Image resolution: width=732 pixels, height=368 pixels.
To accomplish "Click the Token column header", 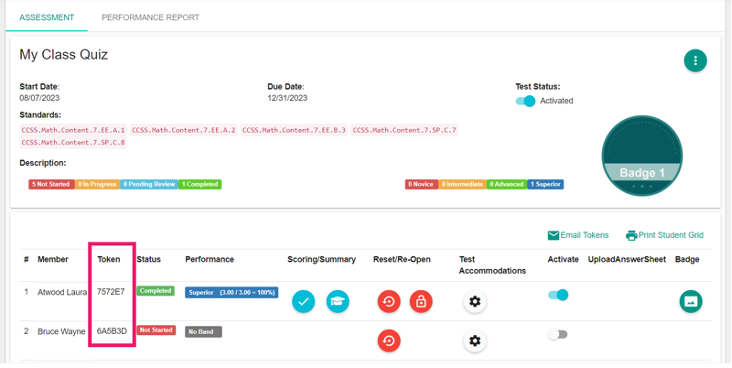I will point(109,259).
